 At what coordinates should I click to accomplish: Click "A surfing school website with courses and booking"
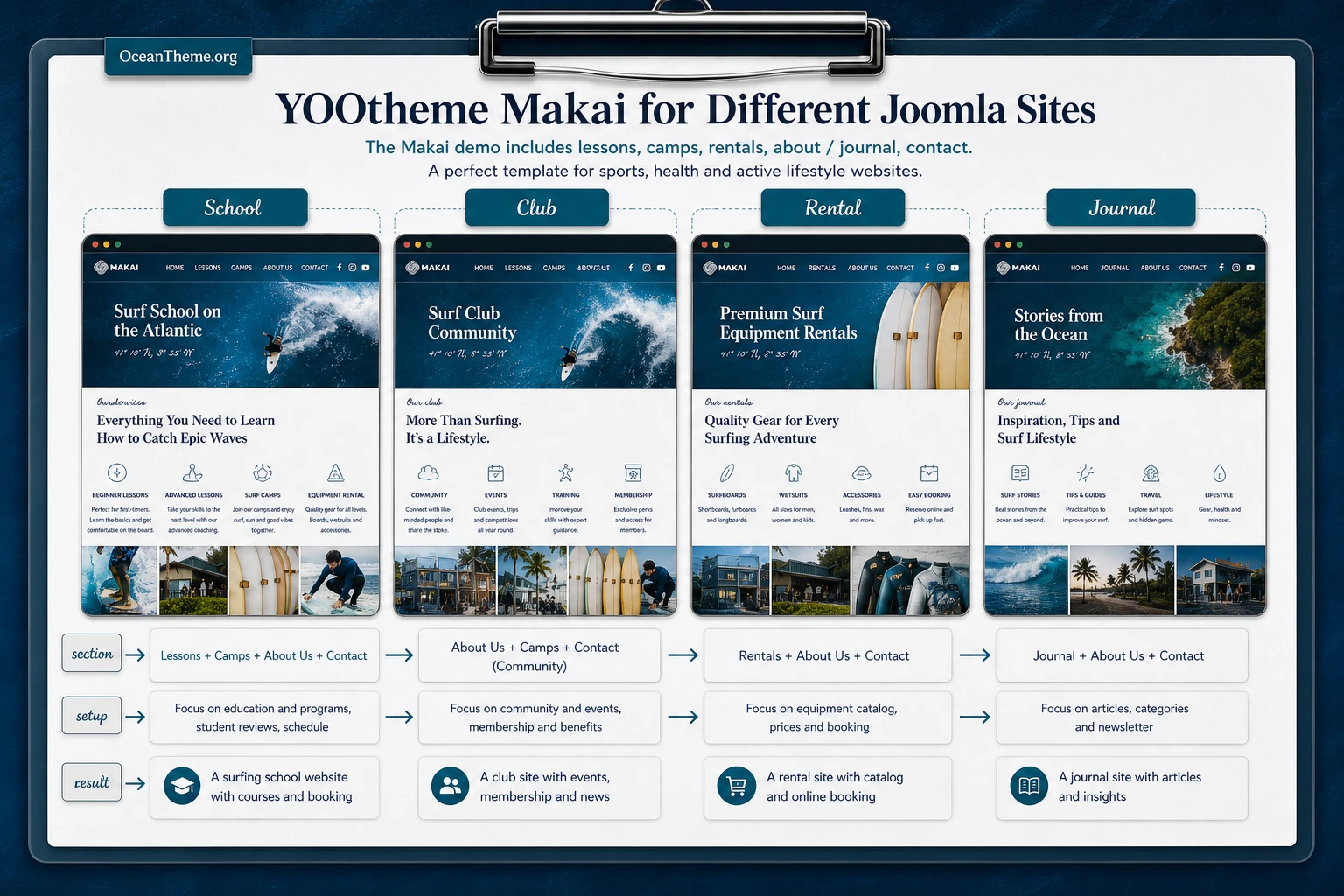coord(281,787)
